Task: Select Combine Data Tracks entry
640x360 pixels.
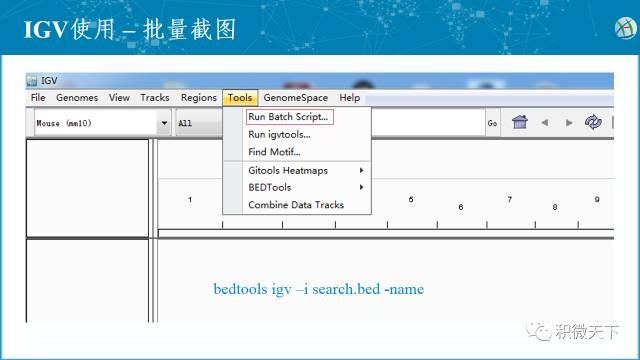Action: click(x=297, y=205)
